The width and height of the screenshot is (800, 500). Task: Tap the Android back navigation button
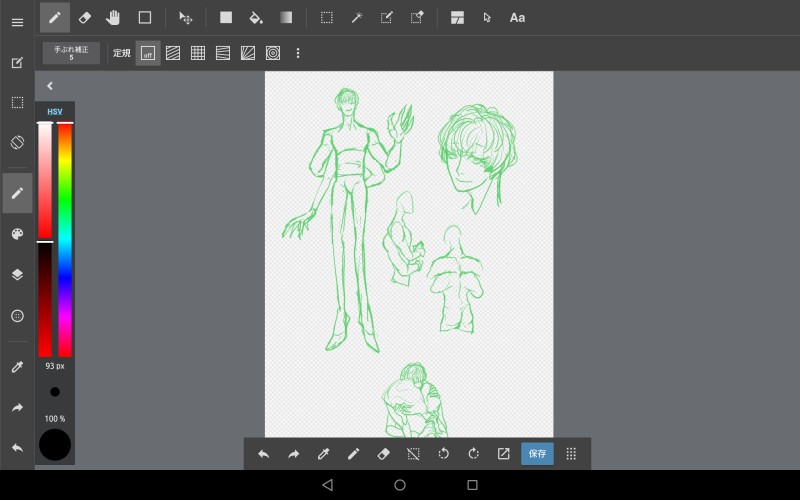[x=327, y=485]
